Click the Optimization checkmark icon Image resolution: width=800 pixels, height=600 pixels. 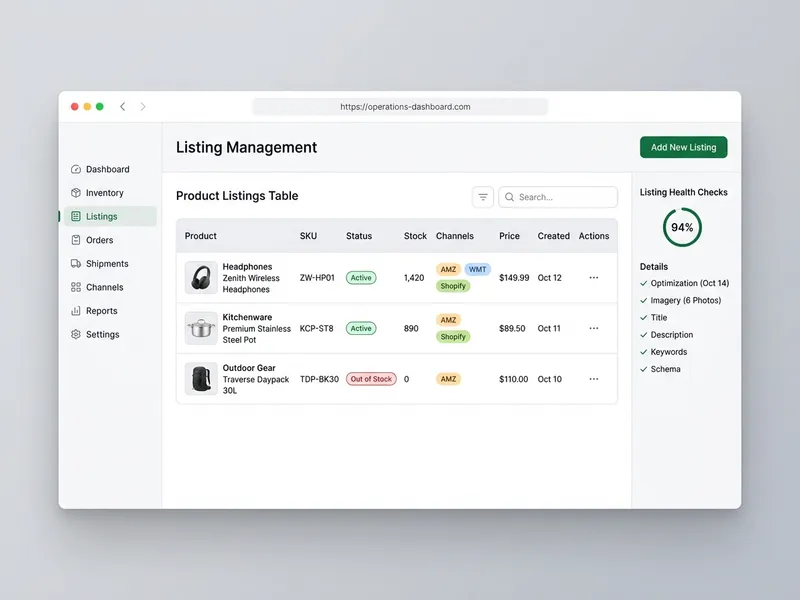[644, 283]
